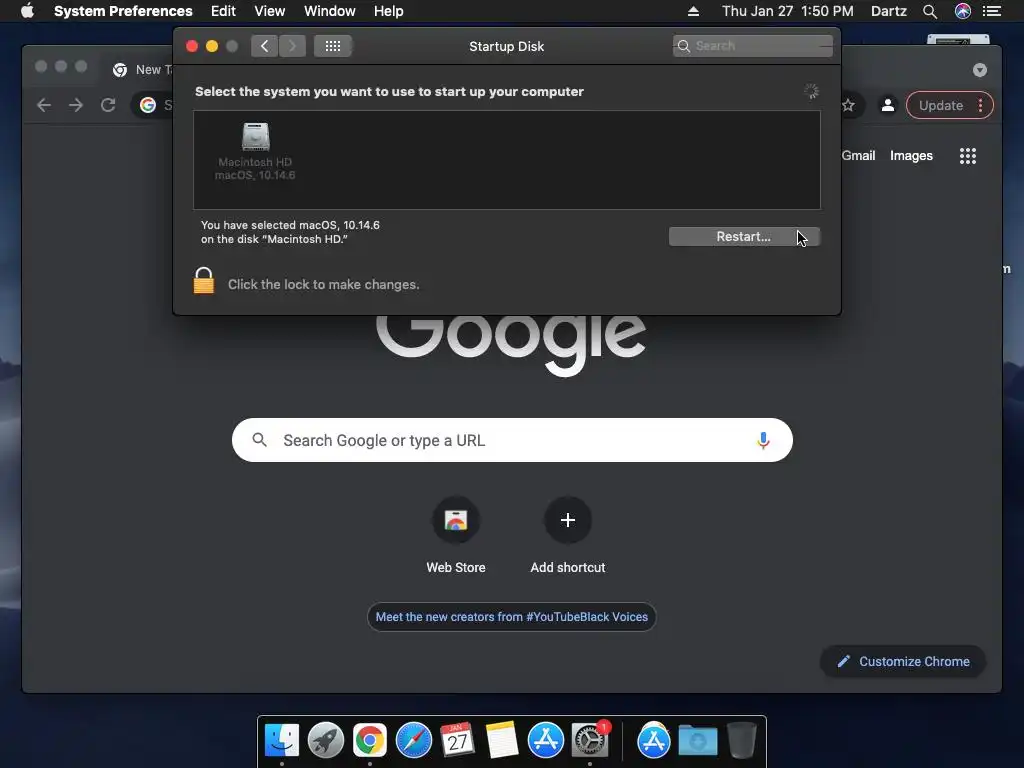Go back in System Preferences

(x=264, y=46)
